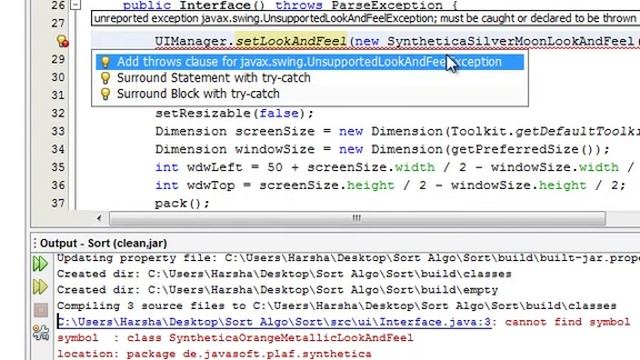Click lightbulb icon beside 'Add throws clause'

click(105, 62)
